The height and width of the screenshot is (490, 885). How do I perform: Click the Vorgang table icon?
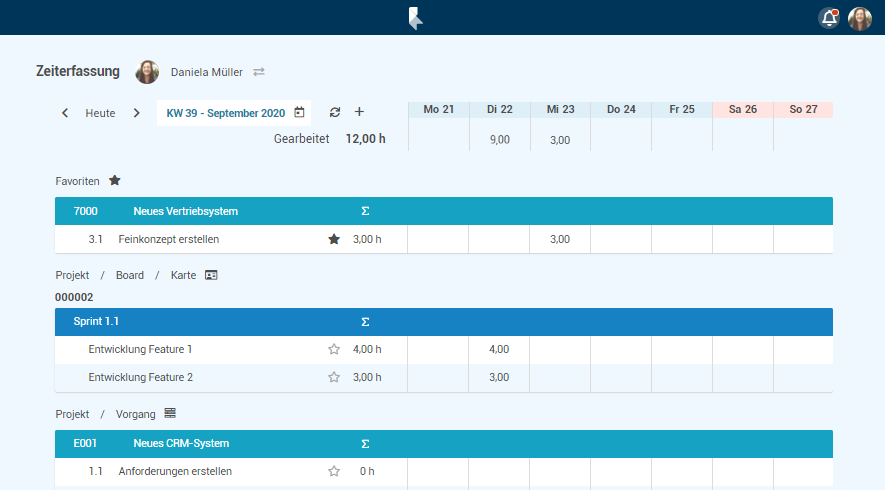[x=170, y=413]
